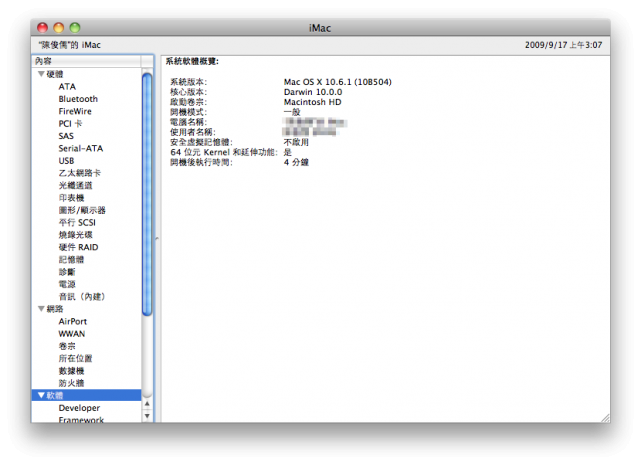
Task: Click the window resize grip corner
Action: tap(606, 418)
